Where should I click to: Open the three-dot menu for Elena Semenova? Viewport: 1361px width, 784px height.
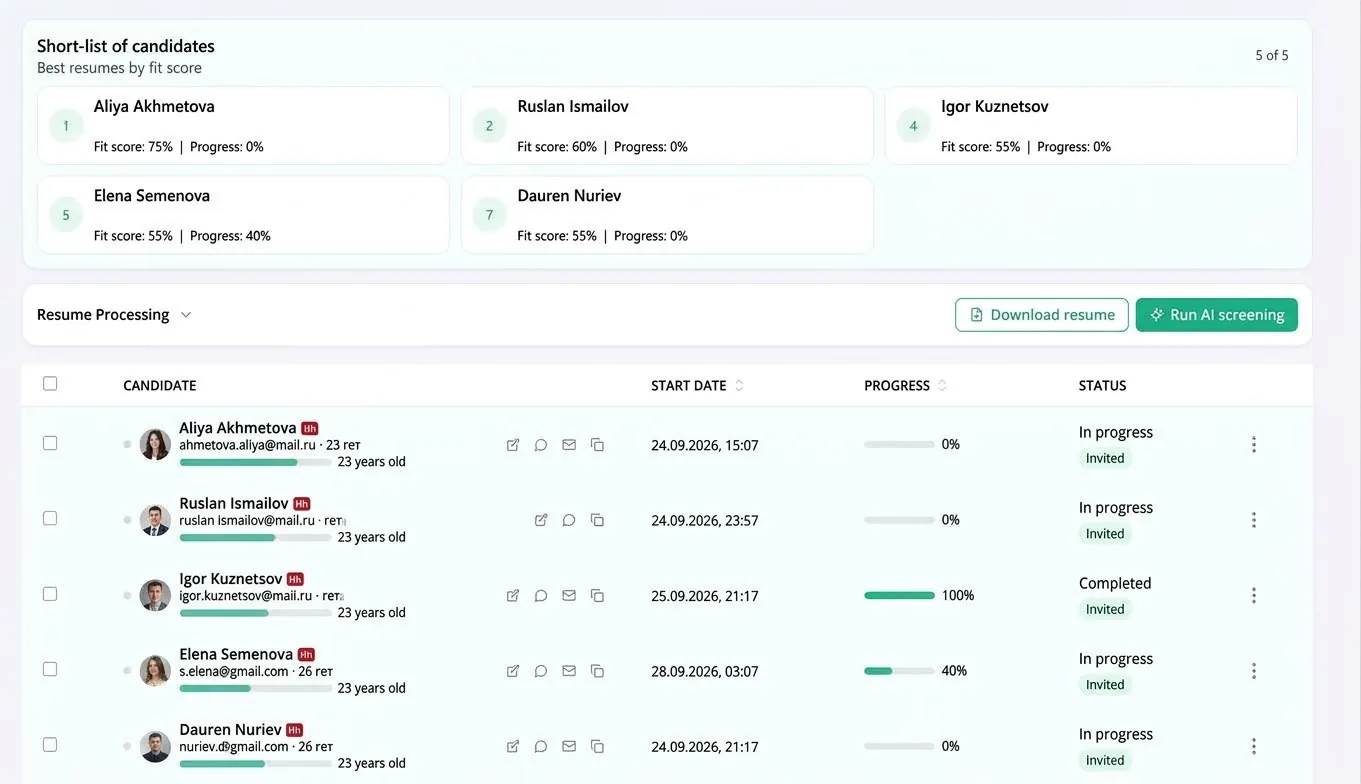(1254, 671)
